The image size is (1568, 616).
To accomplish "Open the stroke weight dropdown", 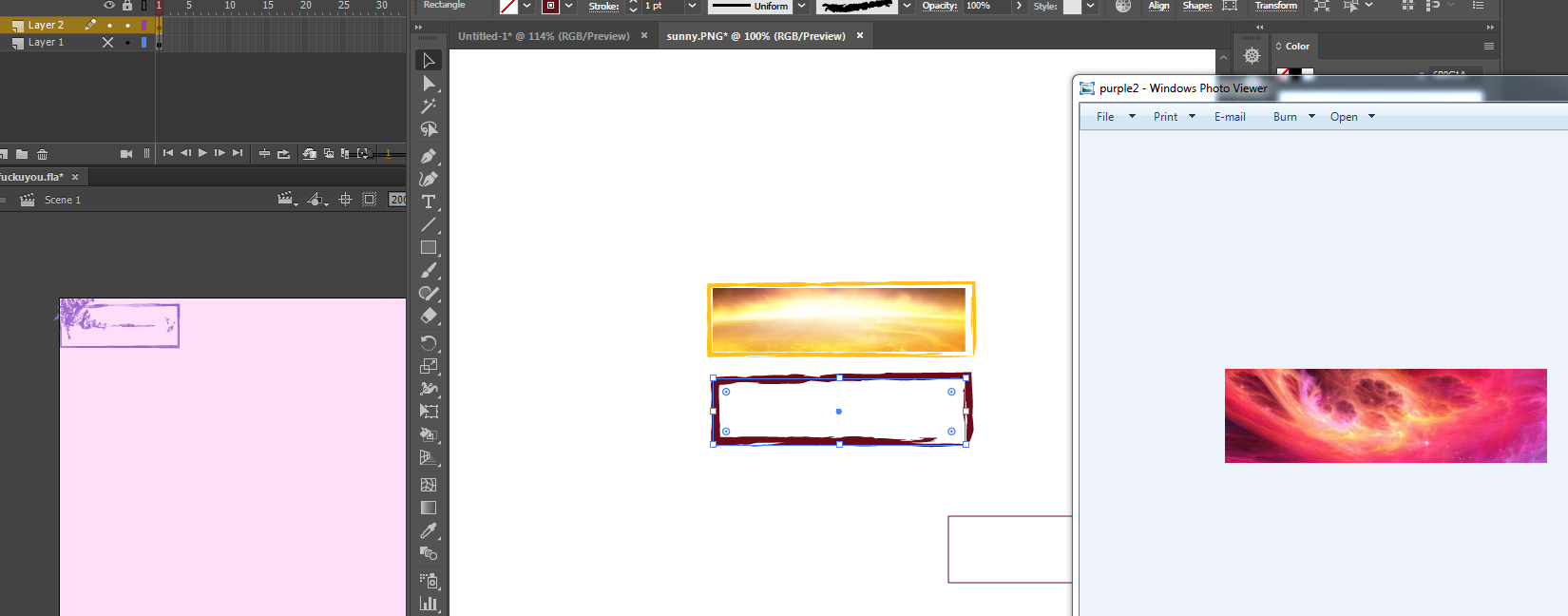I will [692, 7].
